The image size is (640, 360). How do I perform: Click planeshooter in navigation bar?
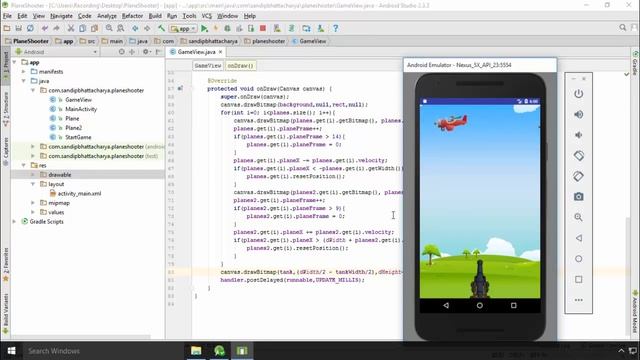[264, 41]
